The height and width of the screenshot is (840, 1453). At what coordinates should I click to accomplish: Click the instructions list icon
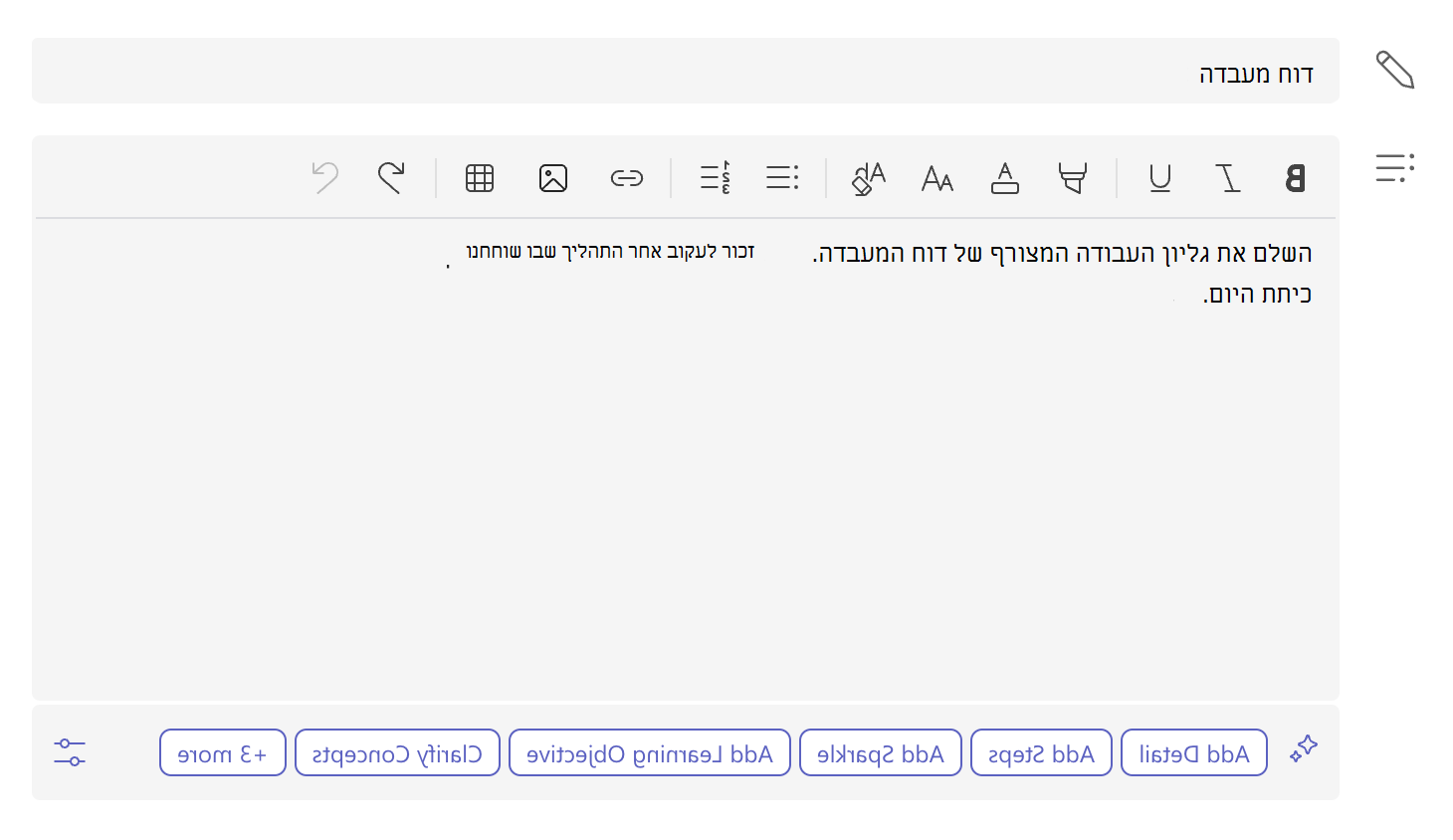(x=1395, y=167)
